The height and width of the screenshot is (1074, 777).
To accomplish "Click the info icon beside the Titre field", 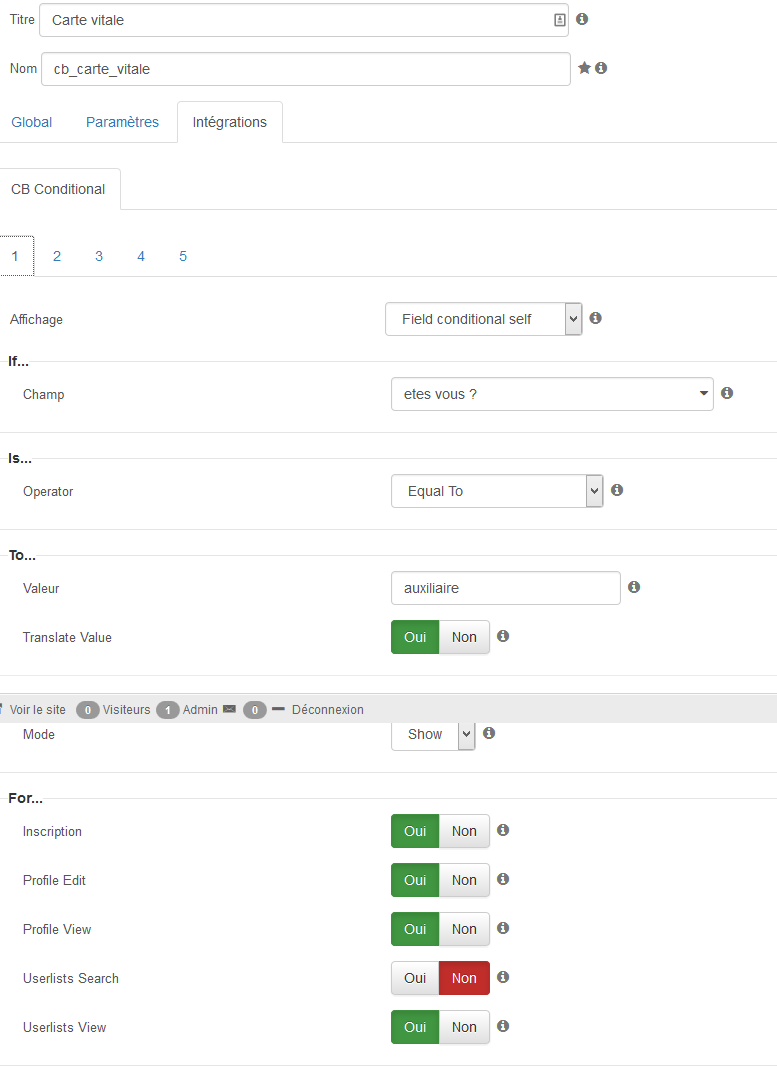I will 582,19.
